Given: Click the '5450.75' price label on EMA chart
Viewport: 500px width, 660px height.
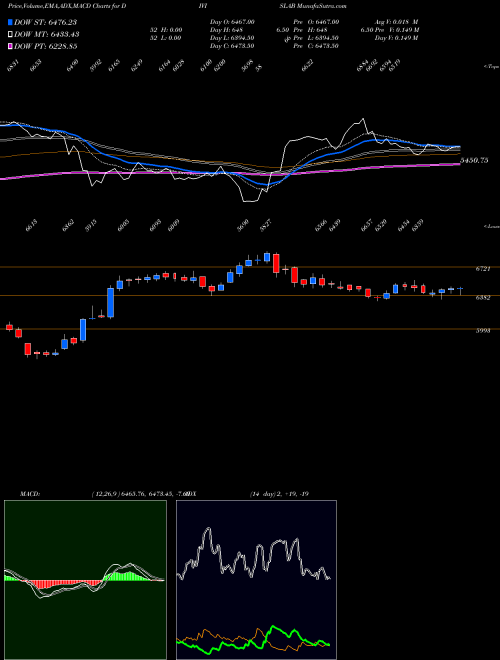Looking at the screenshot, I should [474, 160].
